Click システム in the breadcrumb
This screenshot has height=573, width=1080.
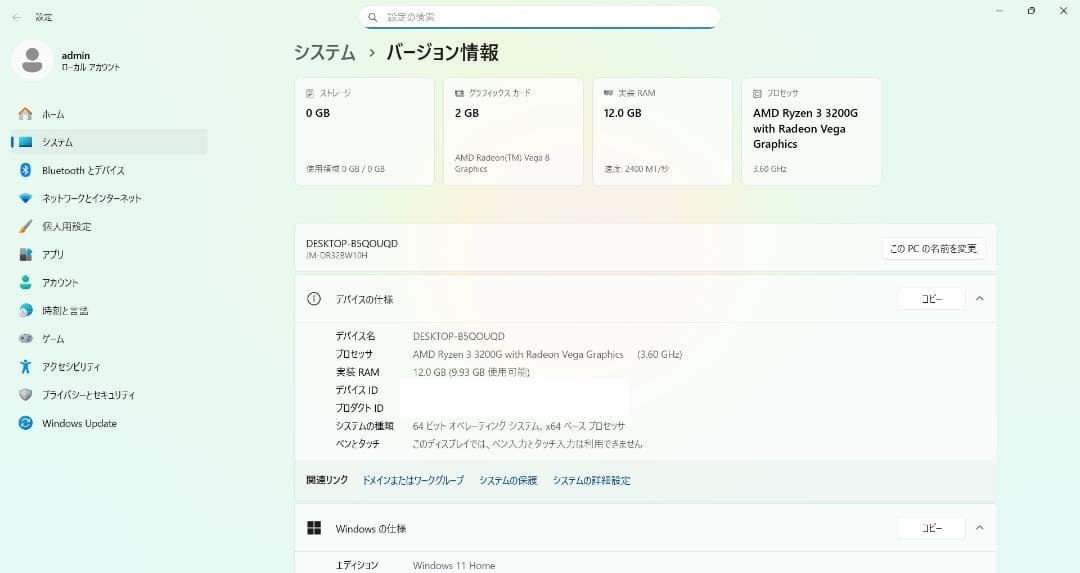pyautogui.click(x=324, y=52)
